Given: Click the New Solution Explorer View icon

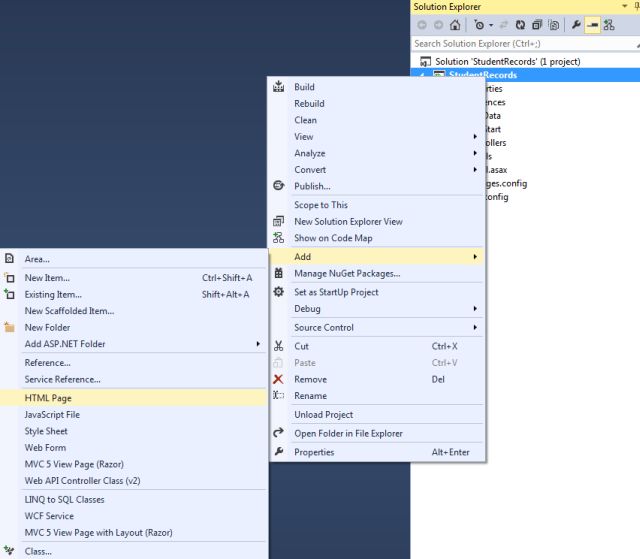Looking at the screenshot, I should coord(278,221).
